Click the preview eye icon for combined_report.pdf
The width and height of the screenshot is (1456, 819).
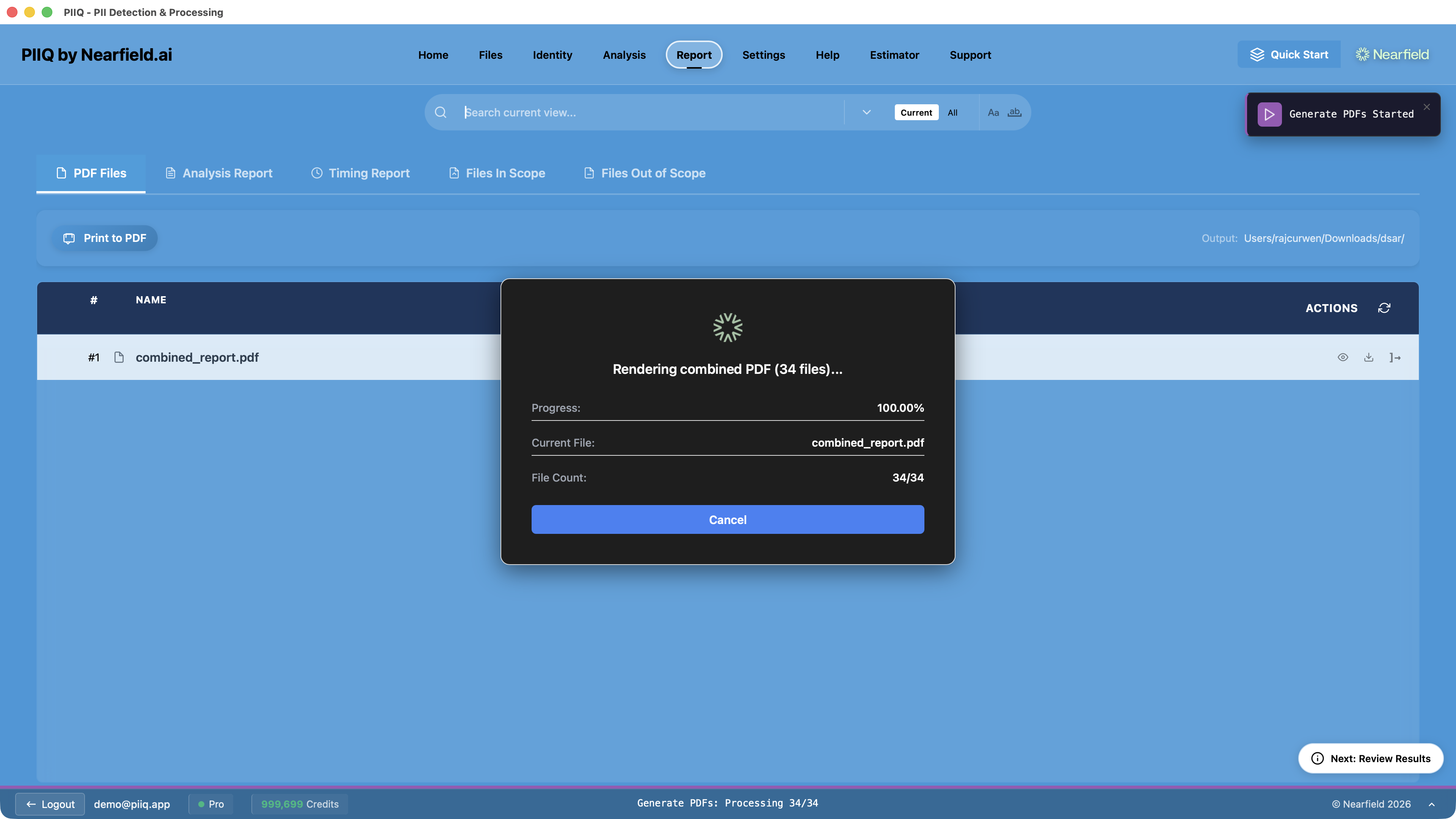pyautogui.click(x=1343, y=357)
